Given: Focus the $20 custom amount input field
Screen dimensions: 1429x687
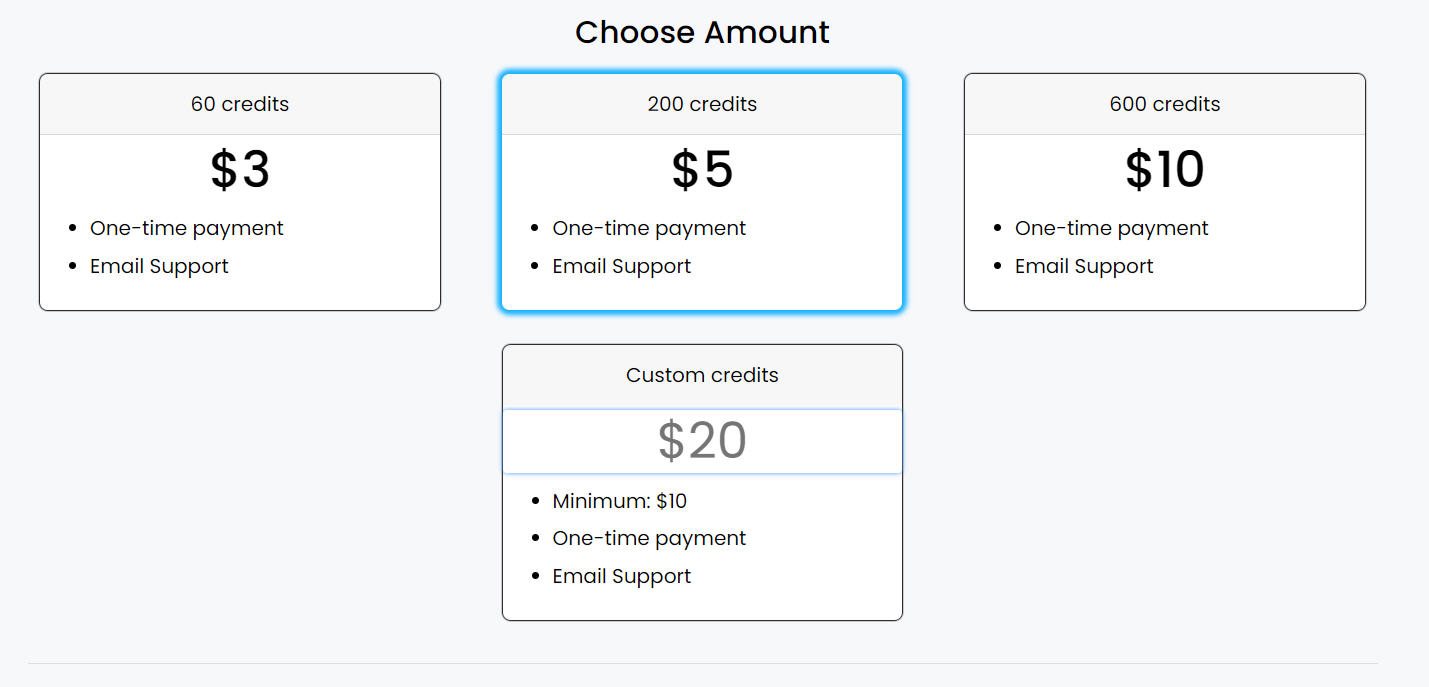Looking at the screenshot, I should [x=702, y=441].
